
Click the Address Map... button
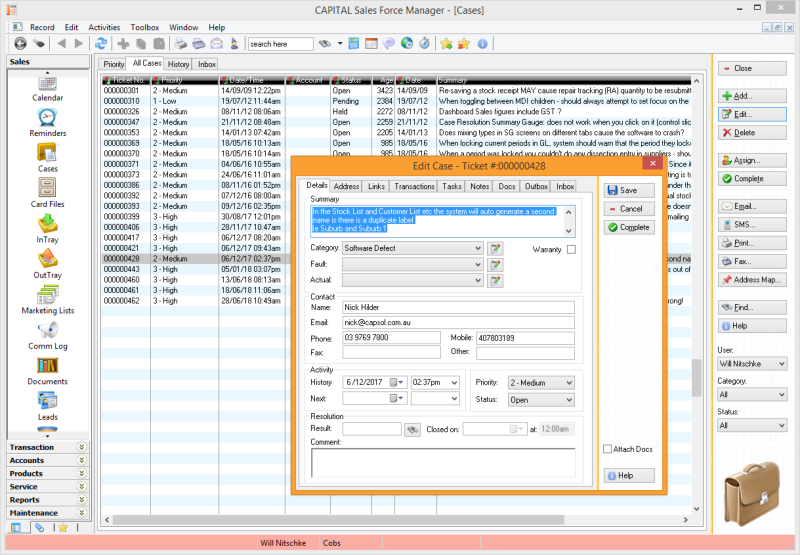752,280
